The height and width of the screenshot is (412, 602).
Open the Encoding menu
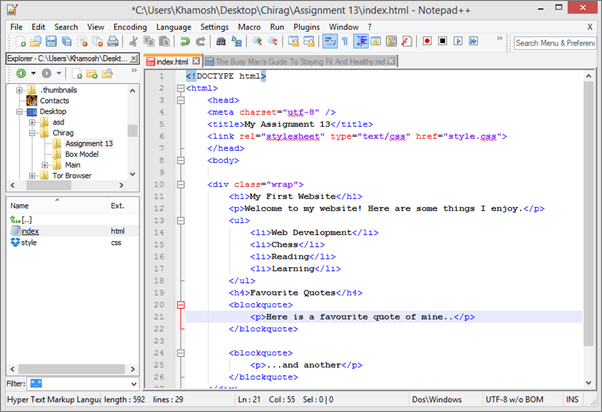[x=129, y=25]
